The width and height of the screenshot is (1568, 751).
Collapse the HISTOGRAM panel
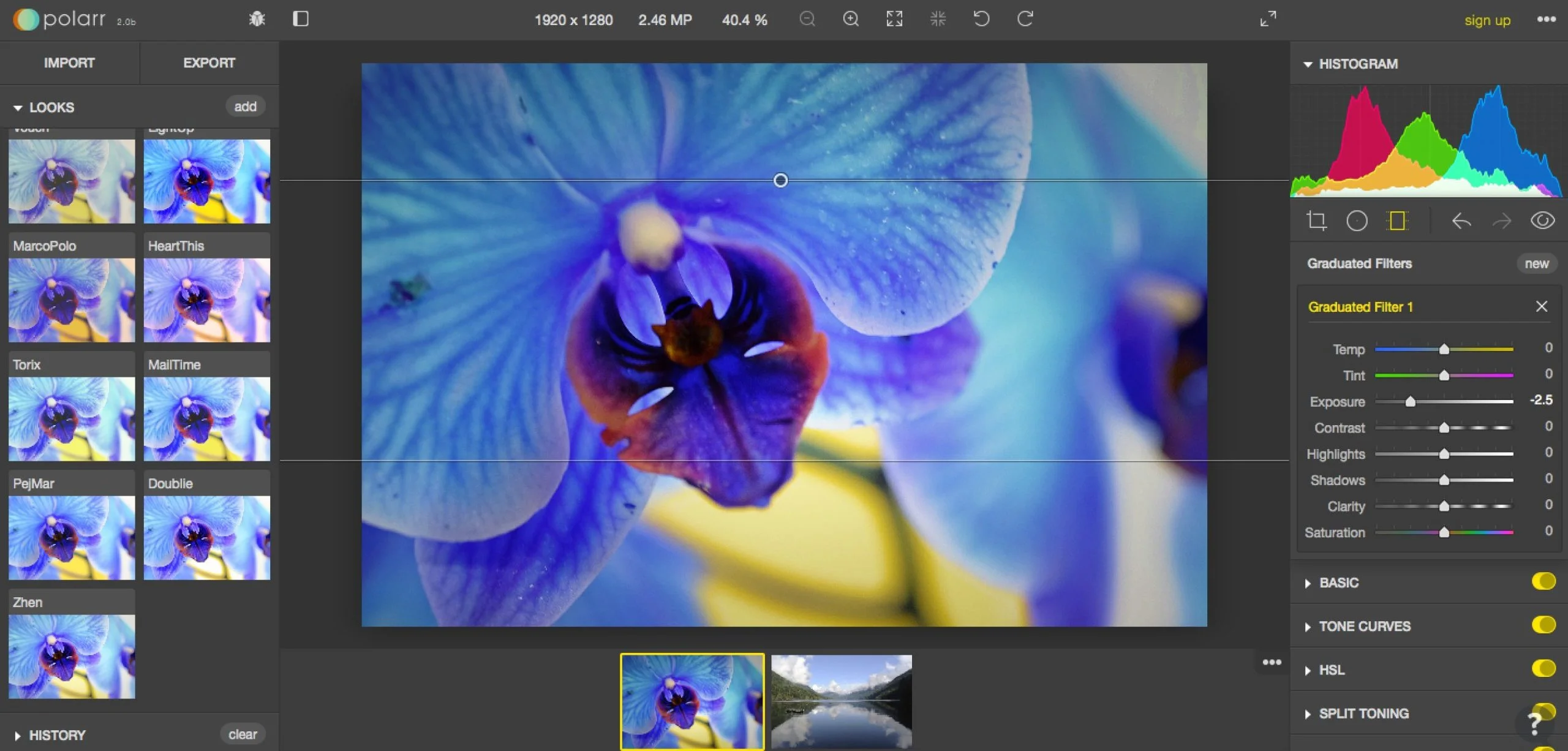tap(1308, 64)
